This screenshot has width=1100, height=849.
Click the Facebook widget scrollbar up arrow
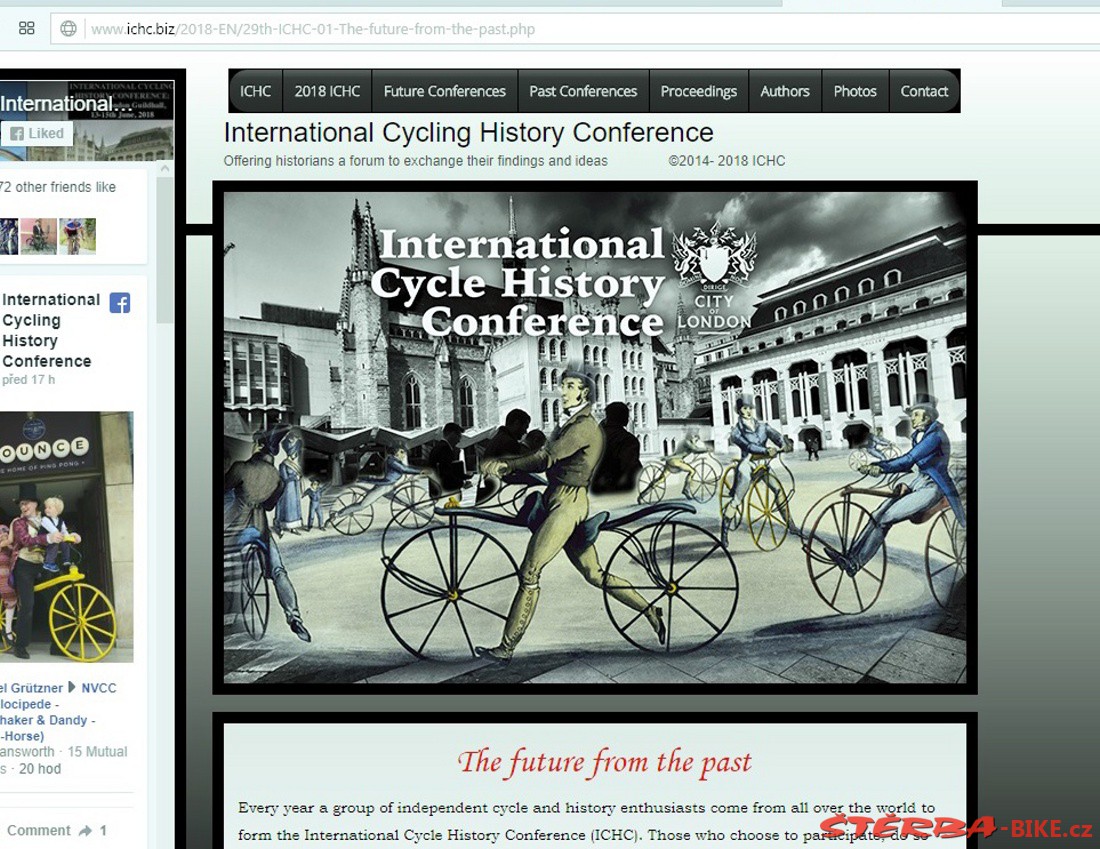click(164, 169)
